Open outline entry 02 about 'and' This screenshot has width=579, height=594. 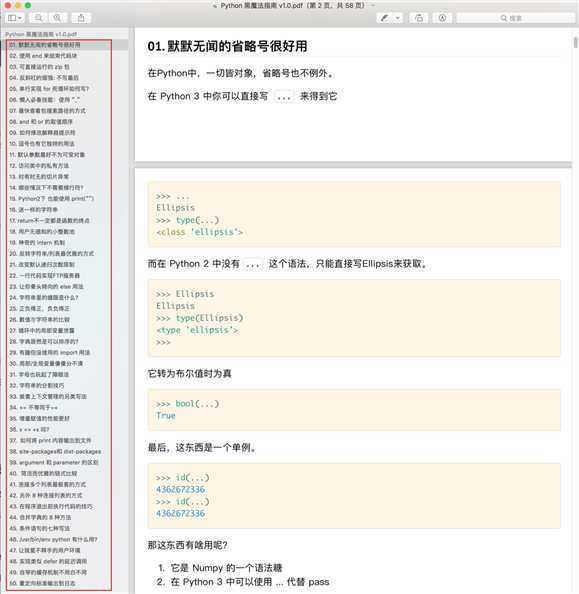[43, 56]
